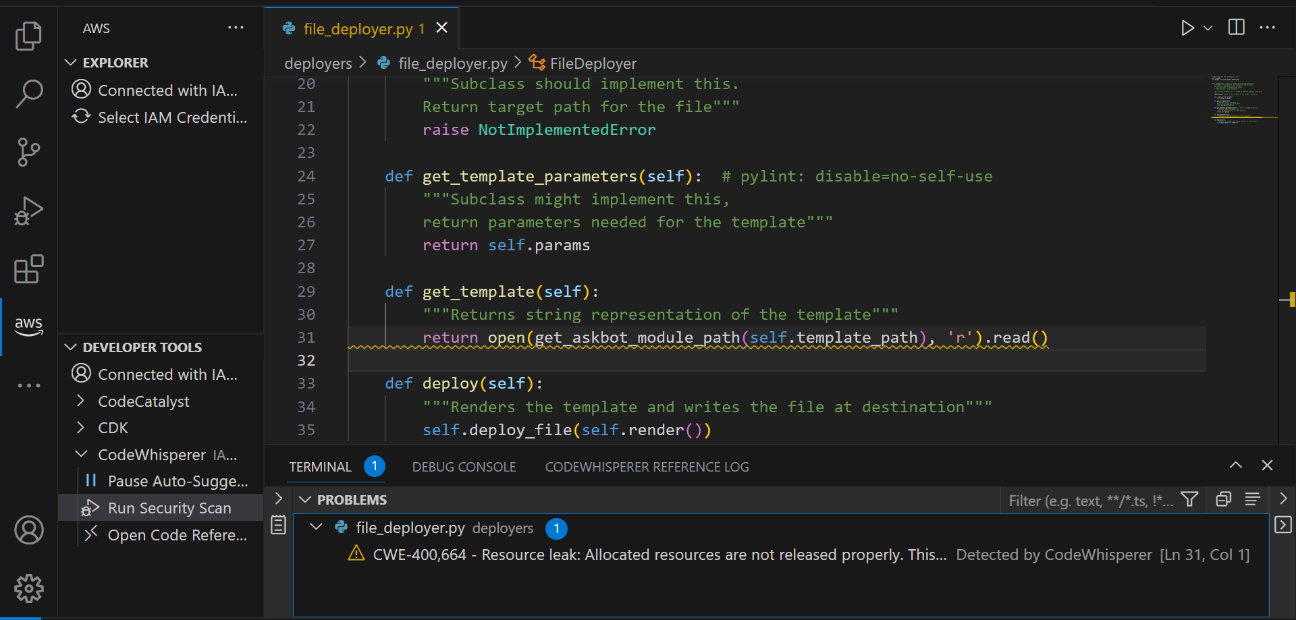The width and height of the screenshot is (1296, 620).
Task: Click the AWS toolkit icon in activity bar
Action: [x=29, y=325]
